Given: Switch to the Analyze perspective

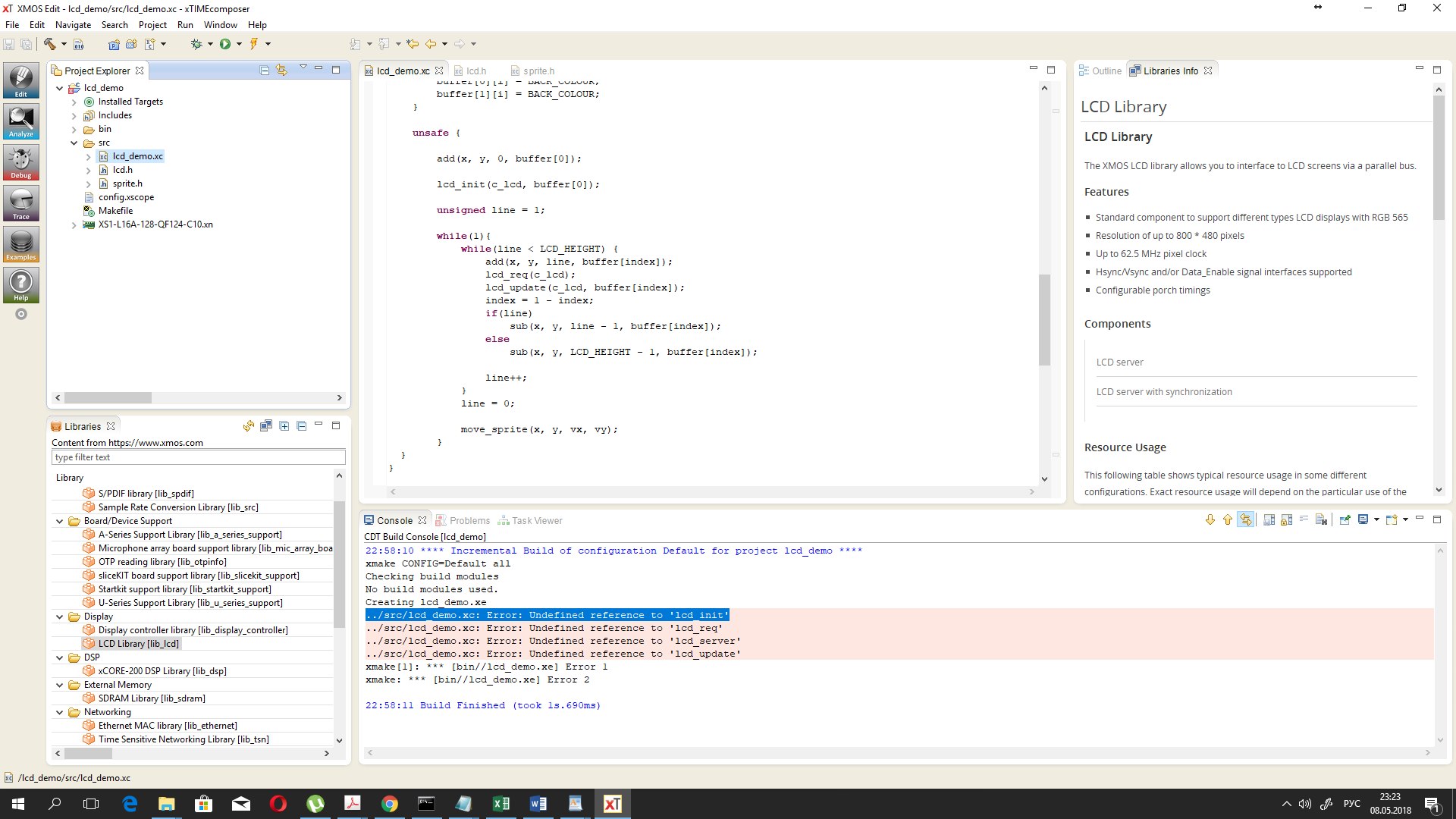Looking at the screenshot, I should pos(20,121).
